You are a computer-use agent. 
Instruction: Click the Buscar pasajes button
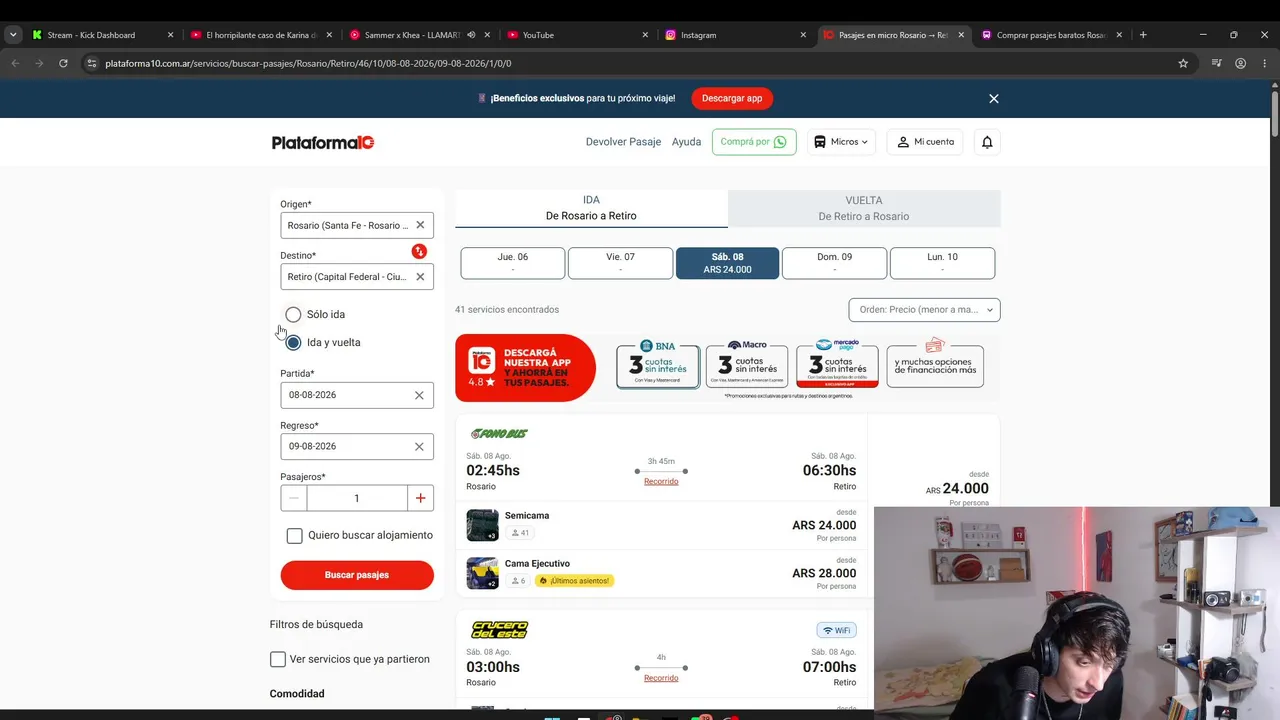pyautogui.click(x=357, y=575)
